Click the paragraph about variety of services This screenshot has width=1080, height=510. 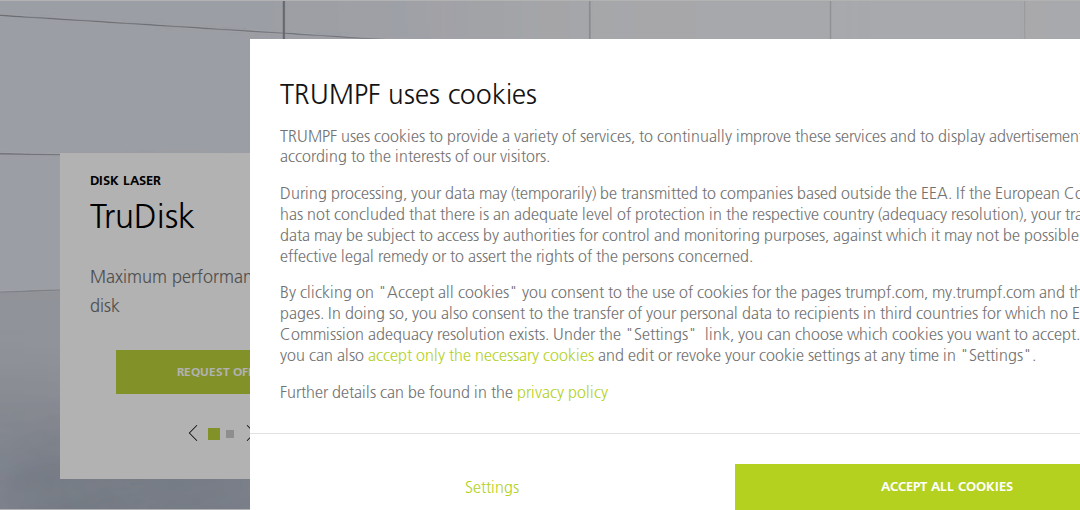point(679,146)
